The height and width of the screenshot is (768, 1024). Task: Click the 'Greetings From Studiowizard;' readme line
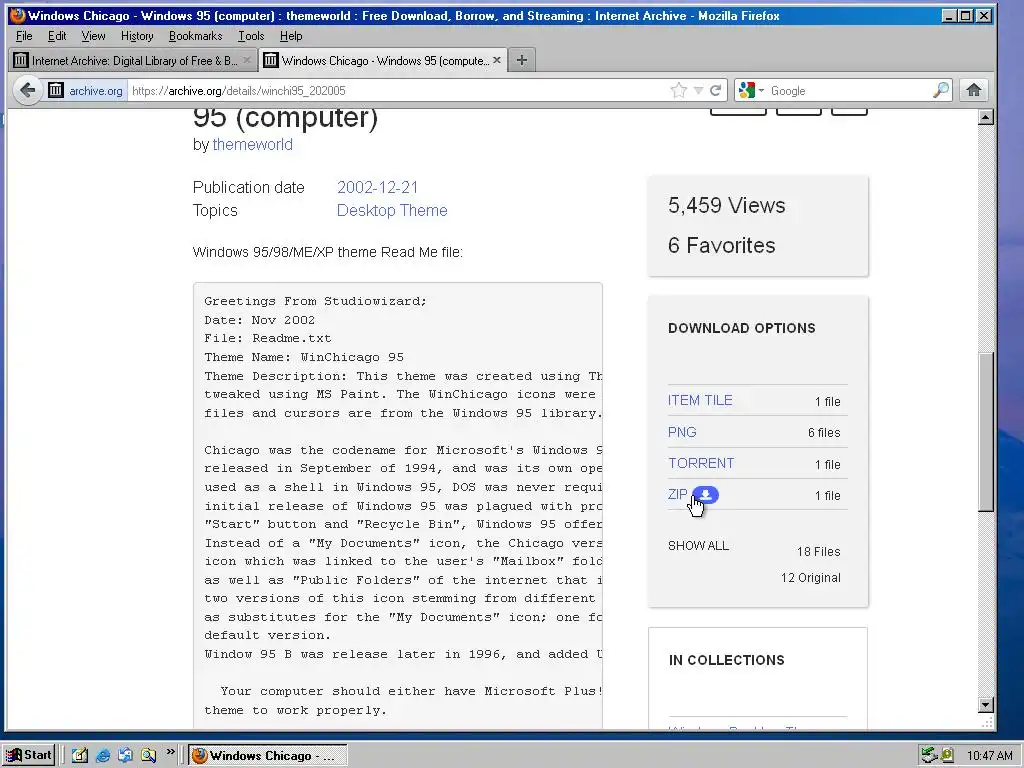click(x=315, y=301)
